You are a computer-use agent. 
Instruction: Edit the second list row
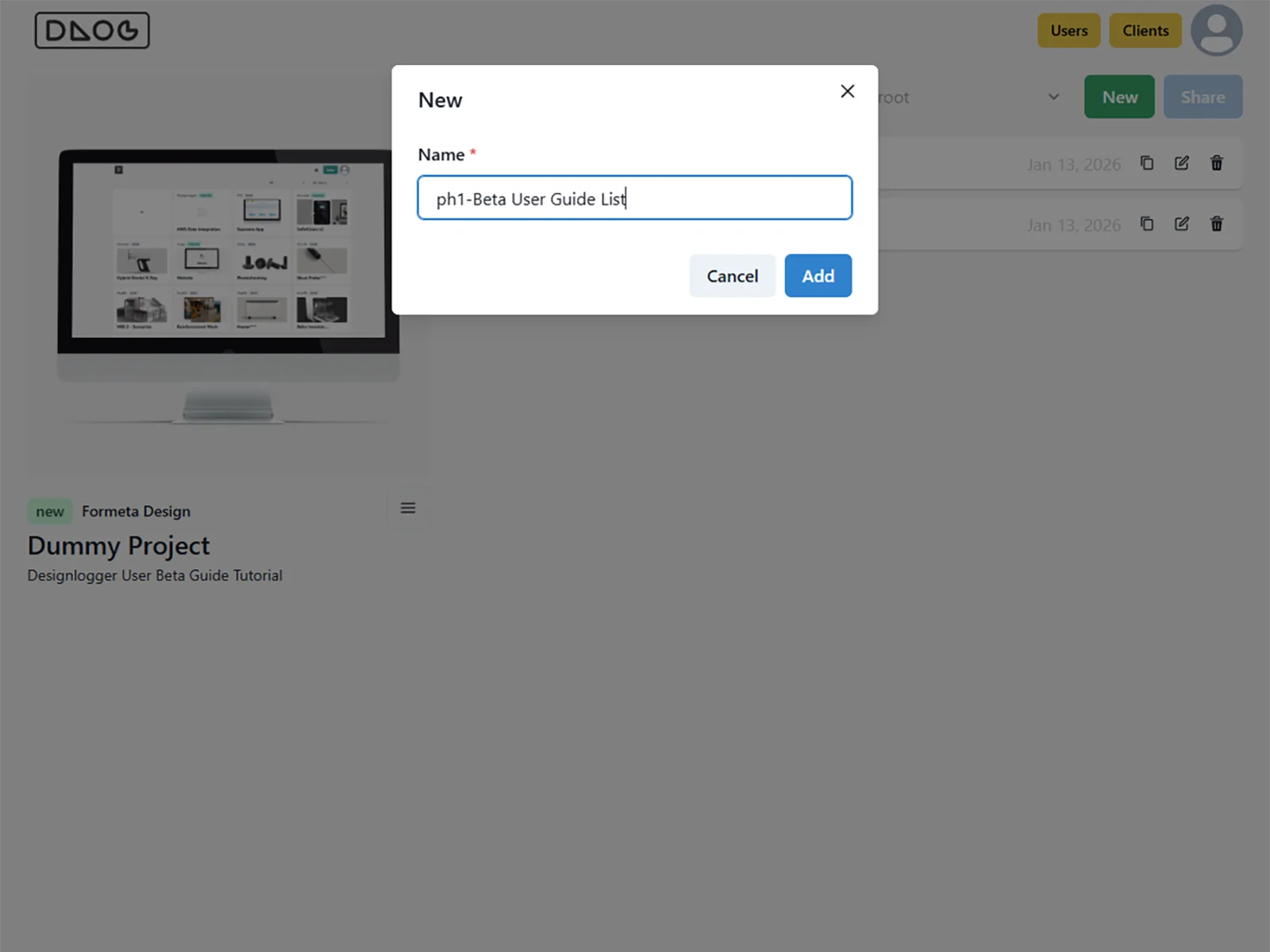pyautogui.click(x=1182, y=224)
